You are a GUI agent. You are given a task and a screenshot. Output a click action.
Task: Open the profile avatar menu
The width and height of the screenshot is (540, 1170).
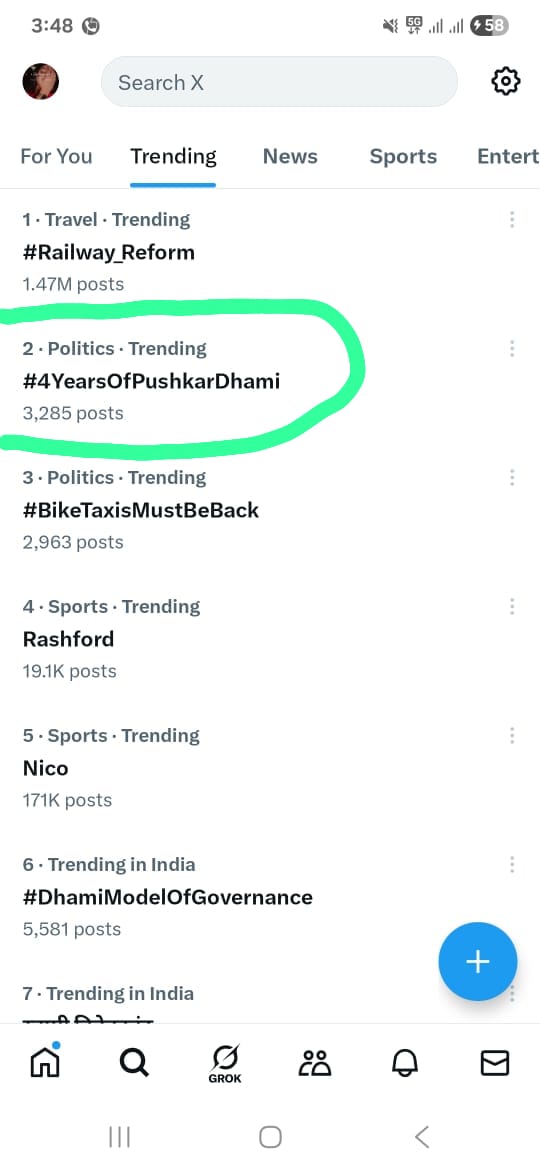click(40, 82)
